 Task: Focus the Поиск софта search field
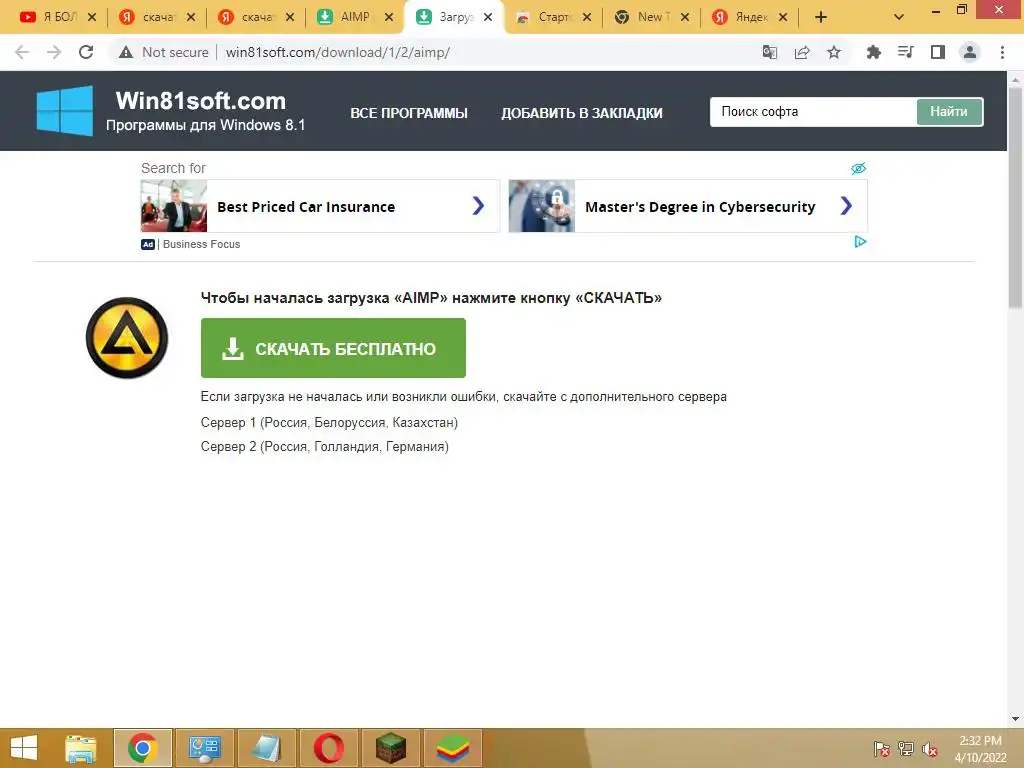point(813,112)
